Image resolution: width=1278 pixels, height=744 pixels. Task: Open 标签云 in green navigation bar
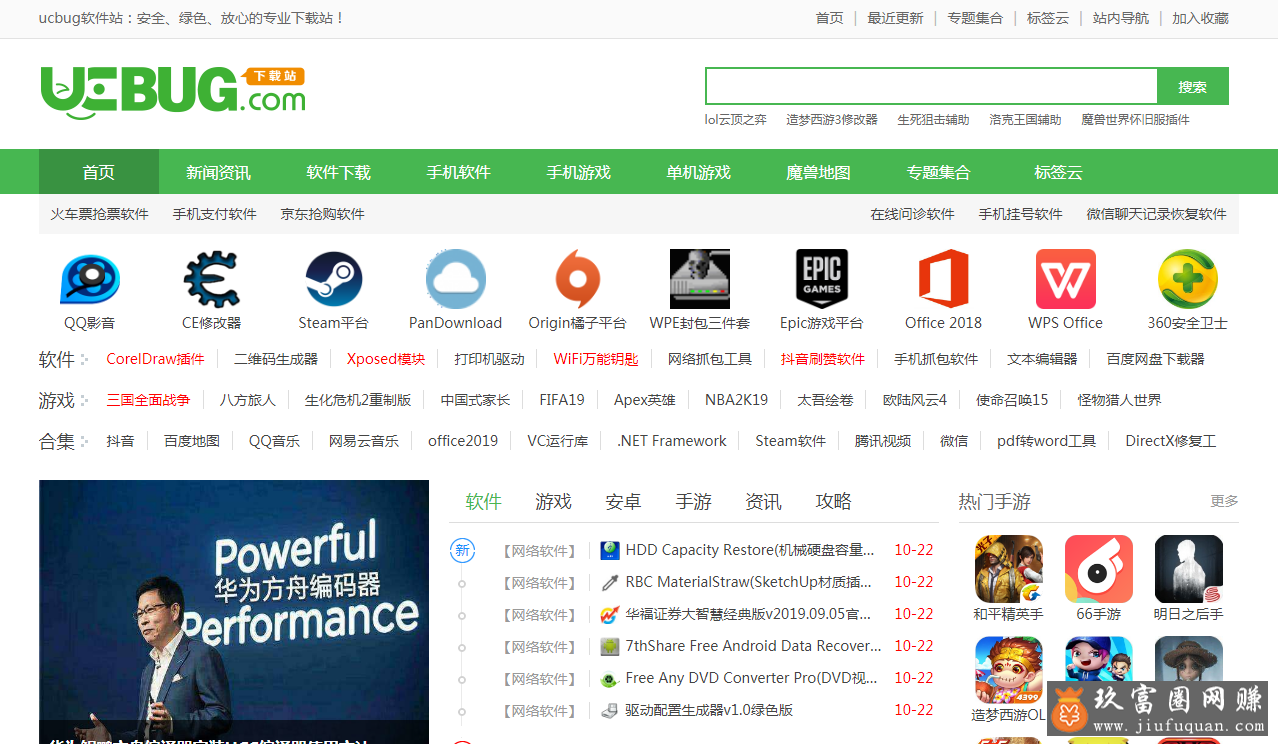point(1059,172)
